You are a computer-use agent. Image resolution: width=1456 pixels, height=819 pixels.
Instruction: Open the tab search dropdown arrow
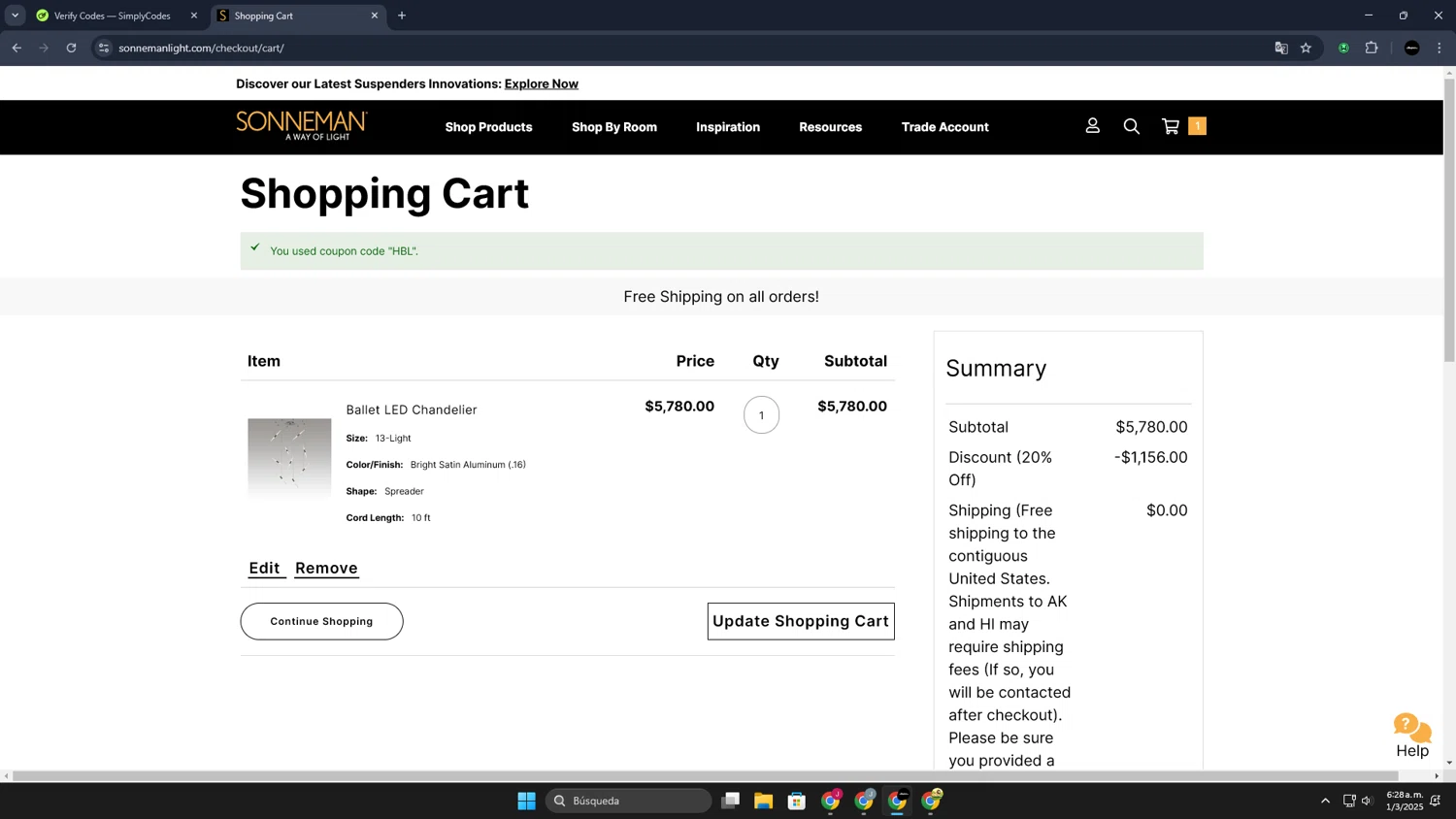[x=15, y=16]
